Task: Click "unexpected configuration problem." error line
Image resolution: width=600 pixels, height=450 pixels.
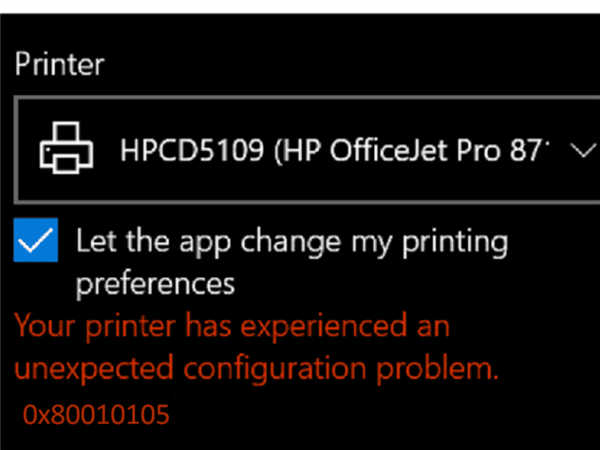Action: tap(255, 369)
